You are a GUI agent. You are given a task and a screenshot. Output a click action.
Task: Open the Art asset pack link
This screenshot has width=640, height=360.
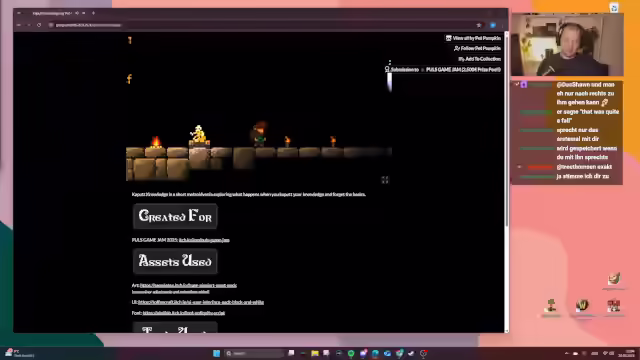tap(188, 285)
